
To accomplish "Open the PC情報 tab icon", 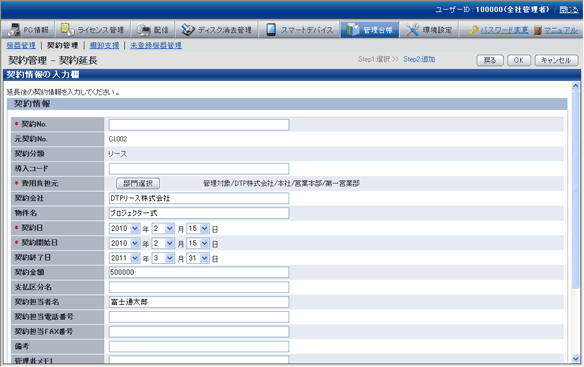I will [14, 29].
